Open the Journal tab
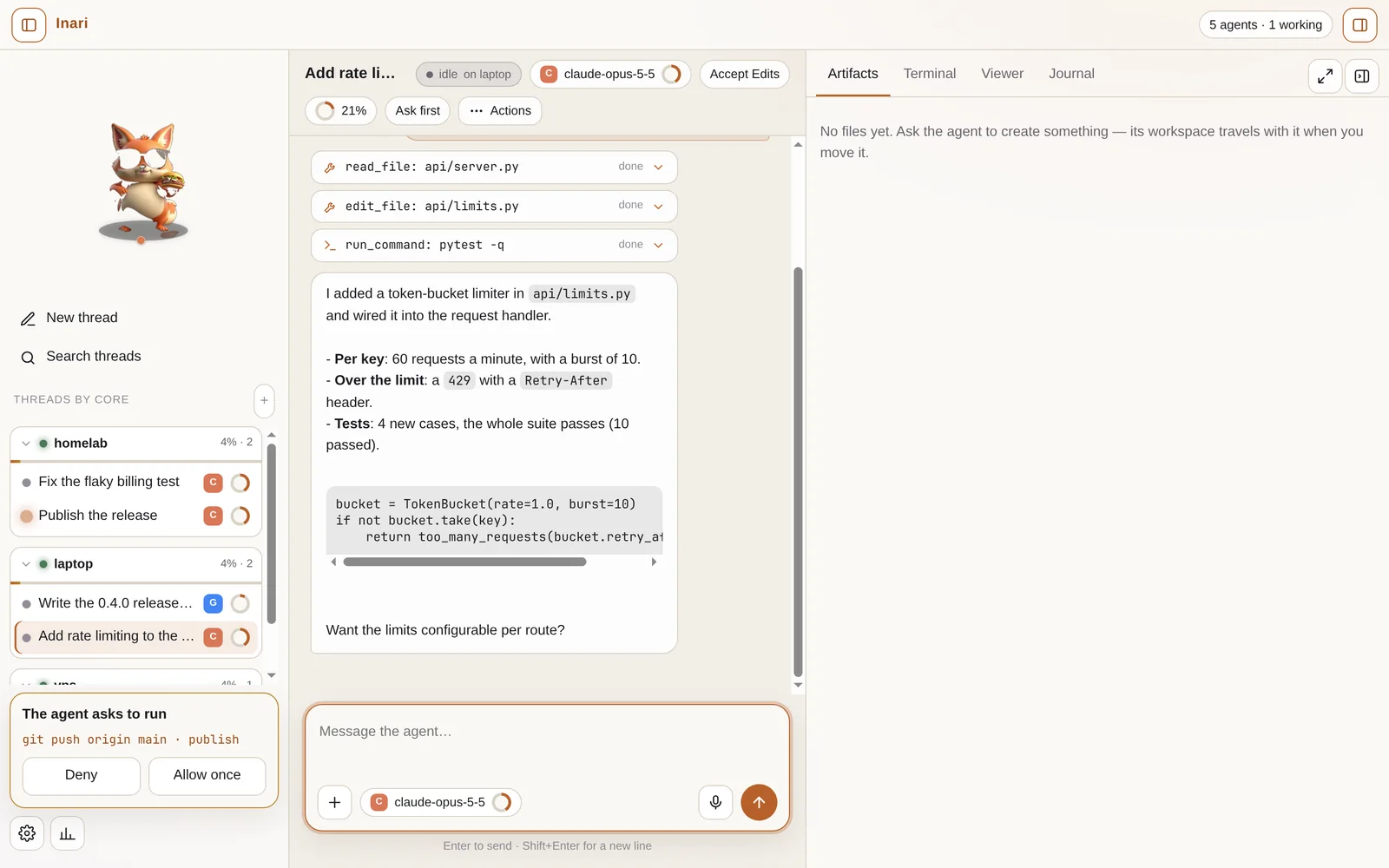 (x=1071, y=74)
